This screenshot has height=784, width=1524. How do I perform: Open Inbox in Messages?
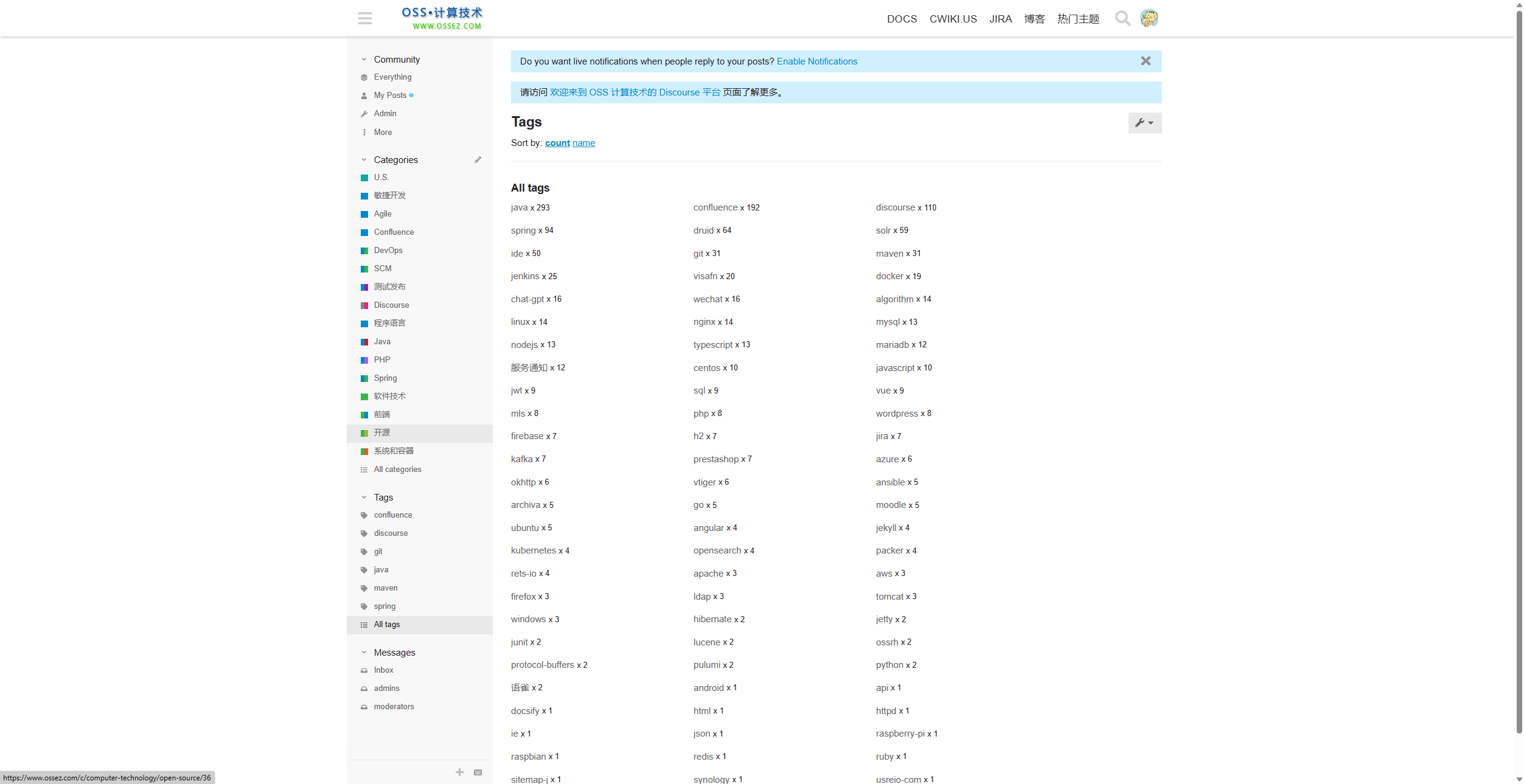point(383,670)
